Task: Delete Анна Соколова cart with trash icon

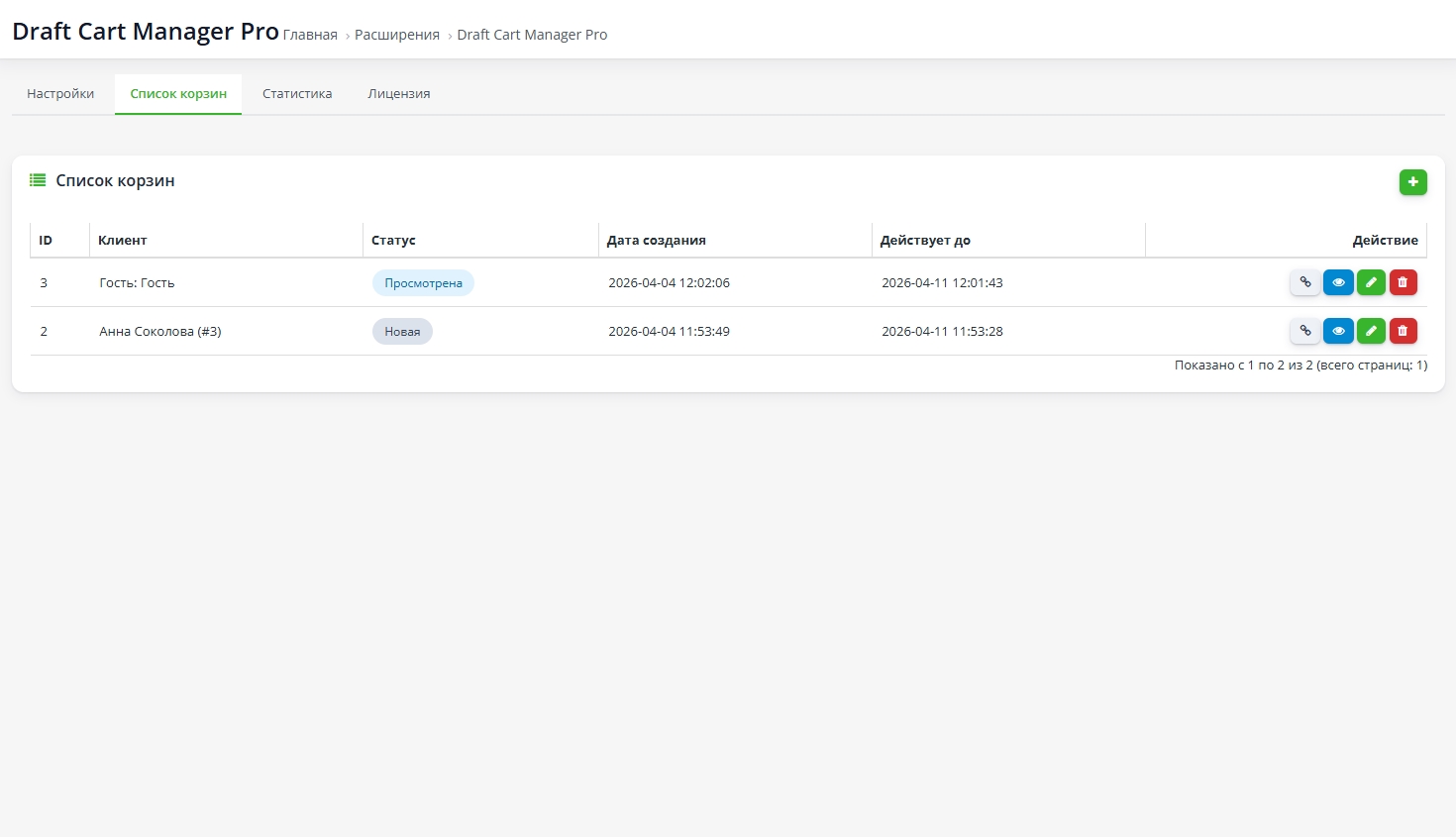Action: [1403, 331]
